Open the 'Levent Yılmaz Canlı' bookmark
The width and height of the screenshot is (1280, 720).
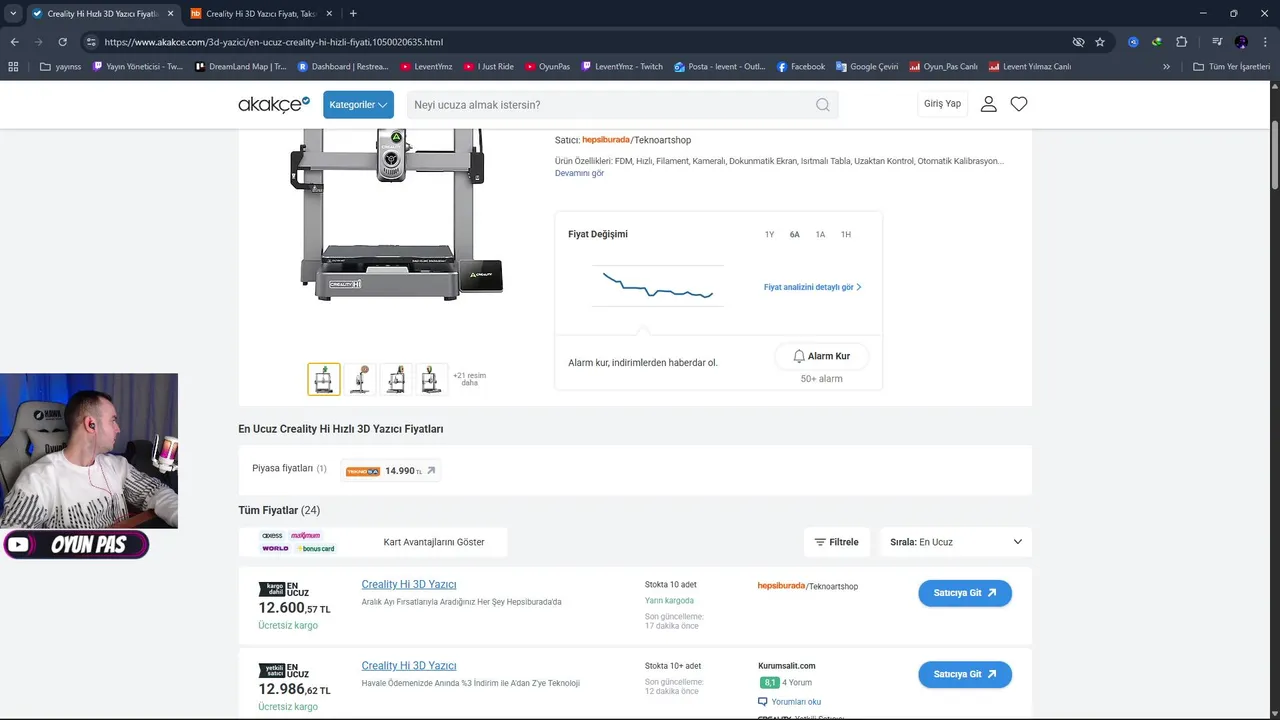coord(1030,67)
